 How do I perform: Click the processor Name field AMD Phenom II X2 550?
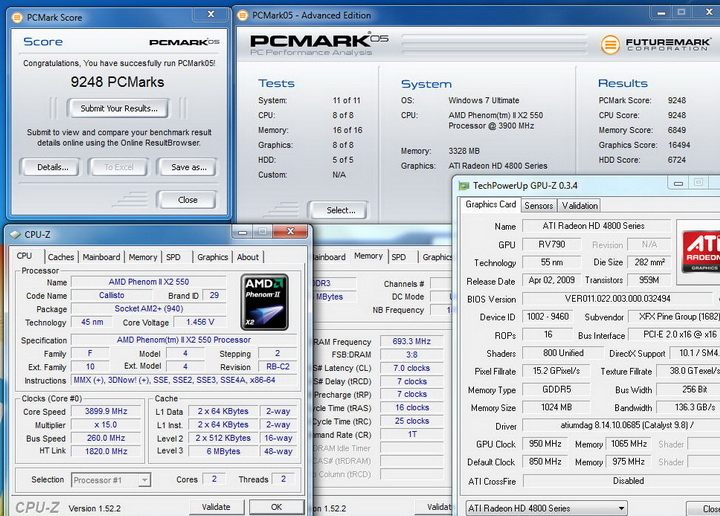149,282
